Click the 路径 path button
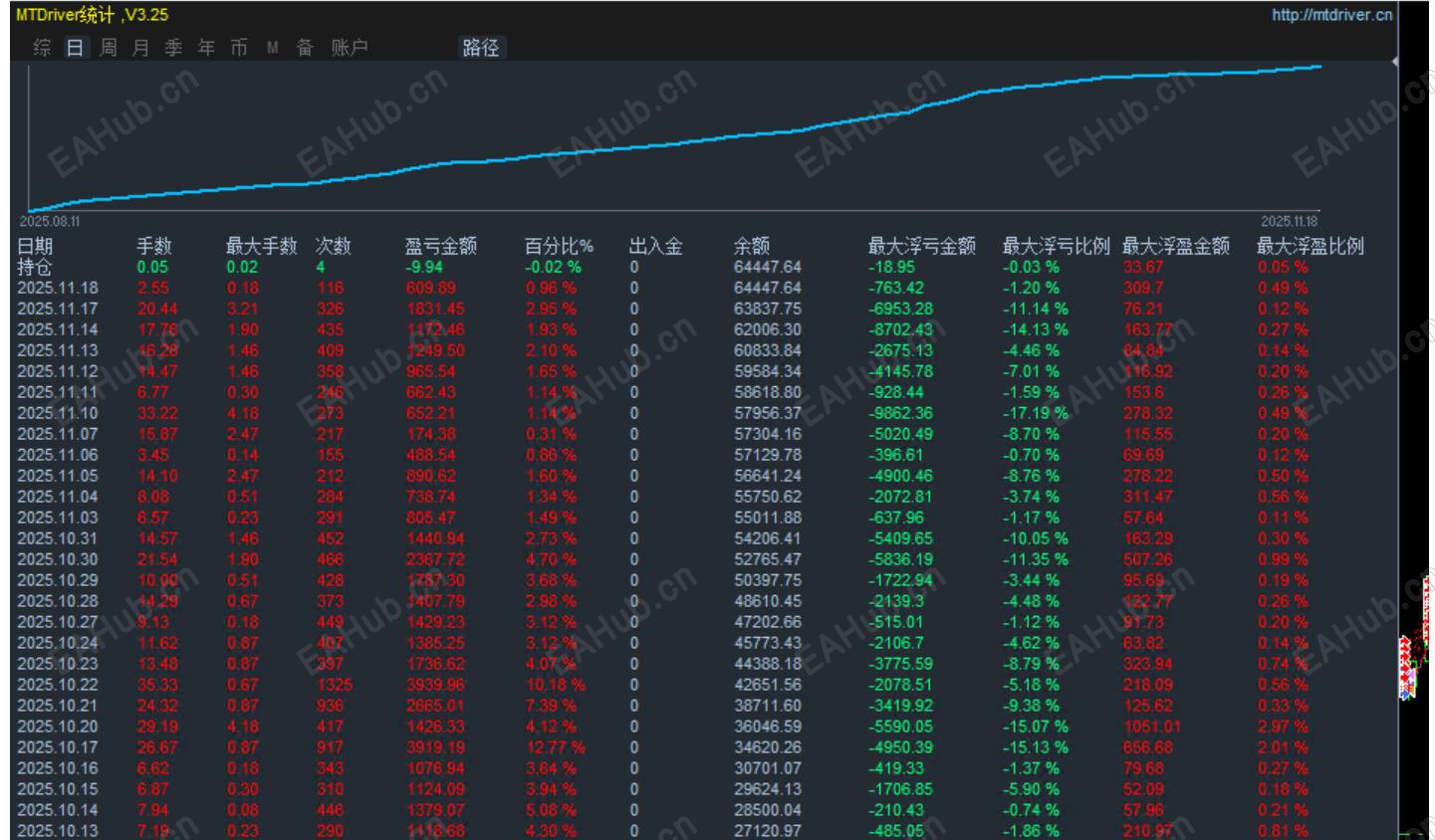Image resolution: width=1435 pixels, height=840 pixels. pyautogui.click(x=481, y=48)
